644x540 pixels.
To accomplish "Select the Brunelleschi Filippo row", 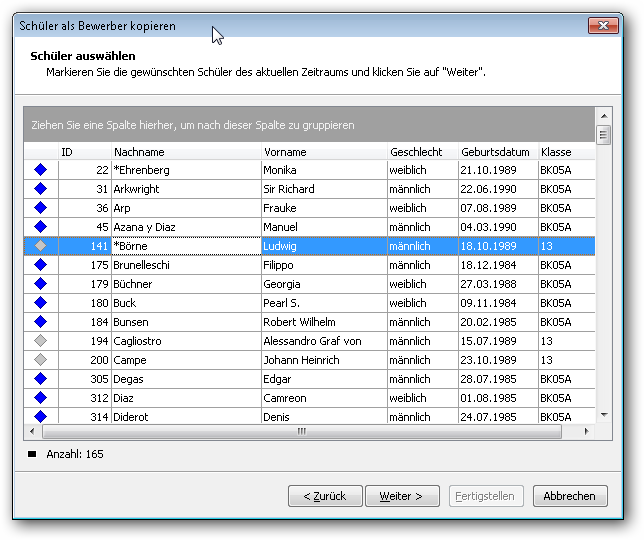I will (309, 265).
